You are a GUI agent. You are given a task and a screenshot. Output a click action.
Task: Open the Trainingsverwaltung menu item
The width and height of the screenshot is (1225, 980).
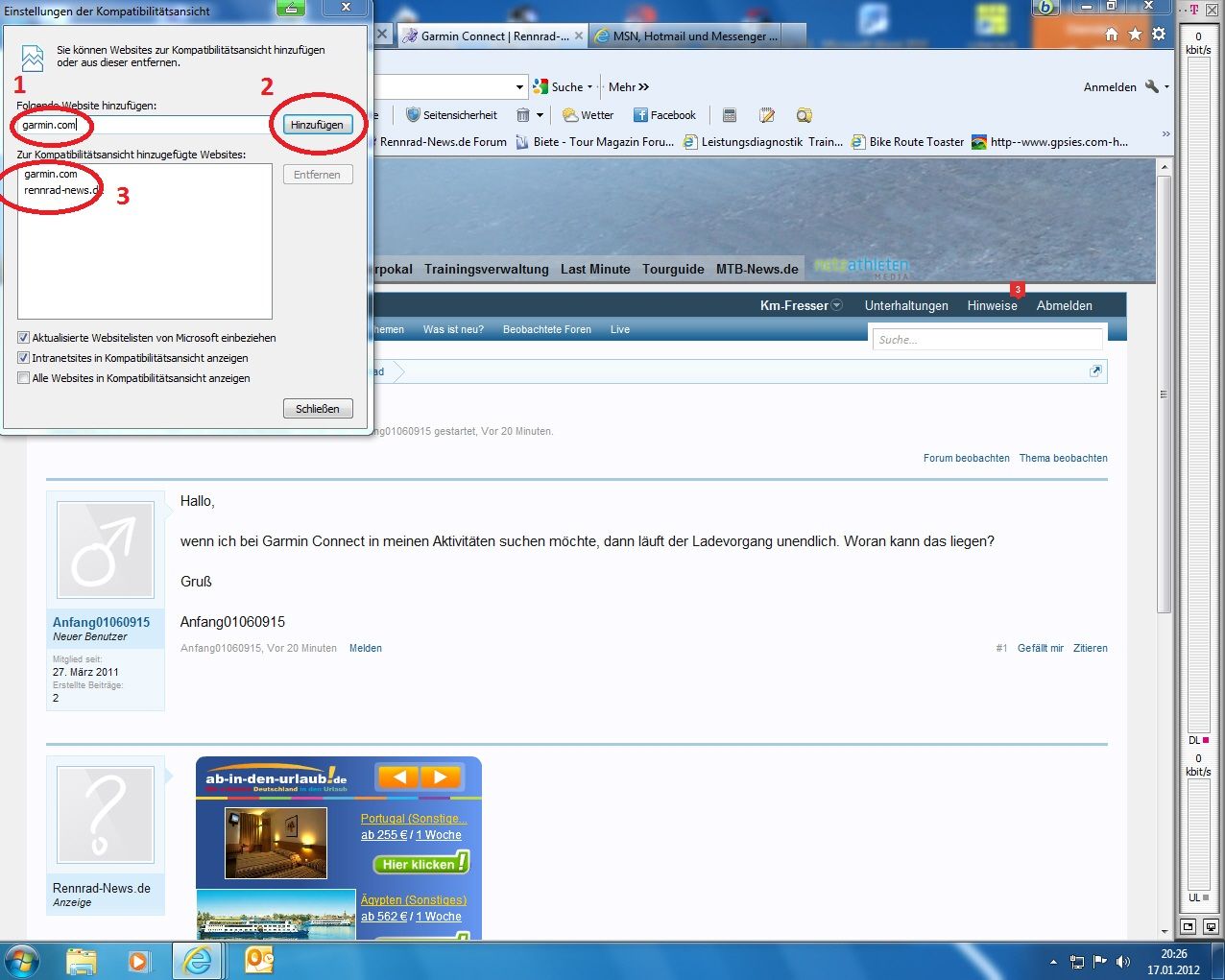(x=487, y=270)
